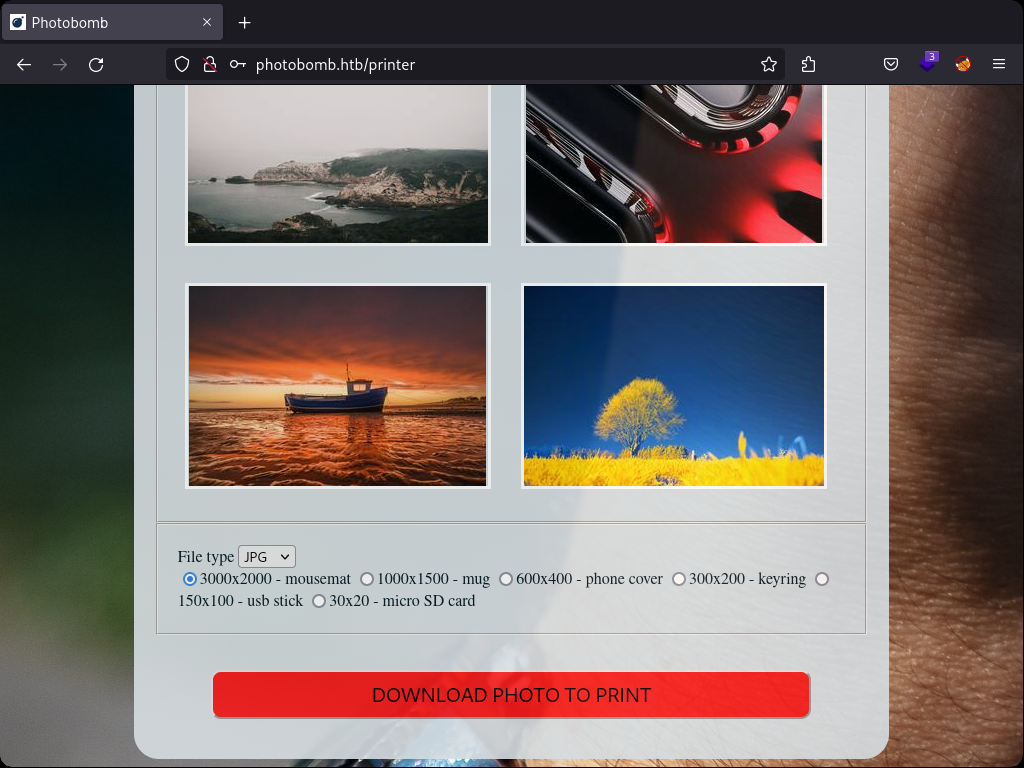The height and width of the screenshot is (768, 1024).
Task: Click the URL address bar
Action: (500, 64)
